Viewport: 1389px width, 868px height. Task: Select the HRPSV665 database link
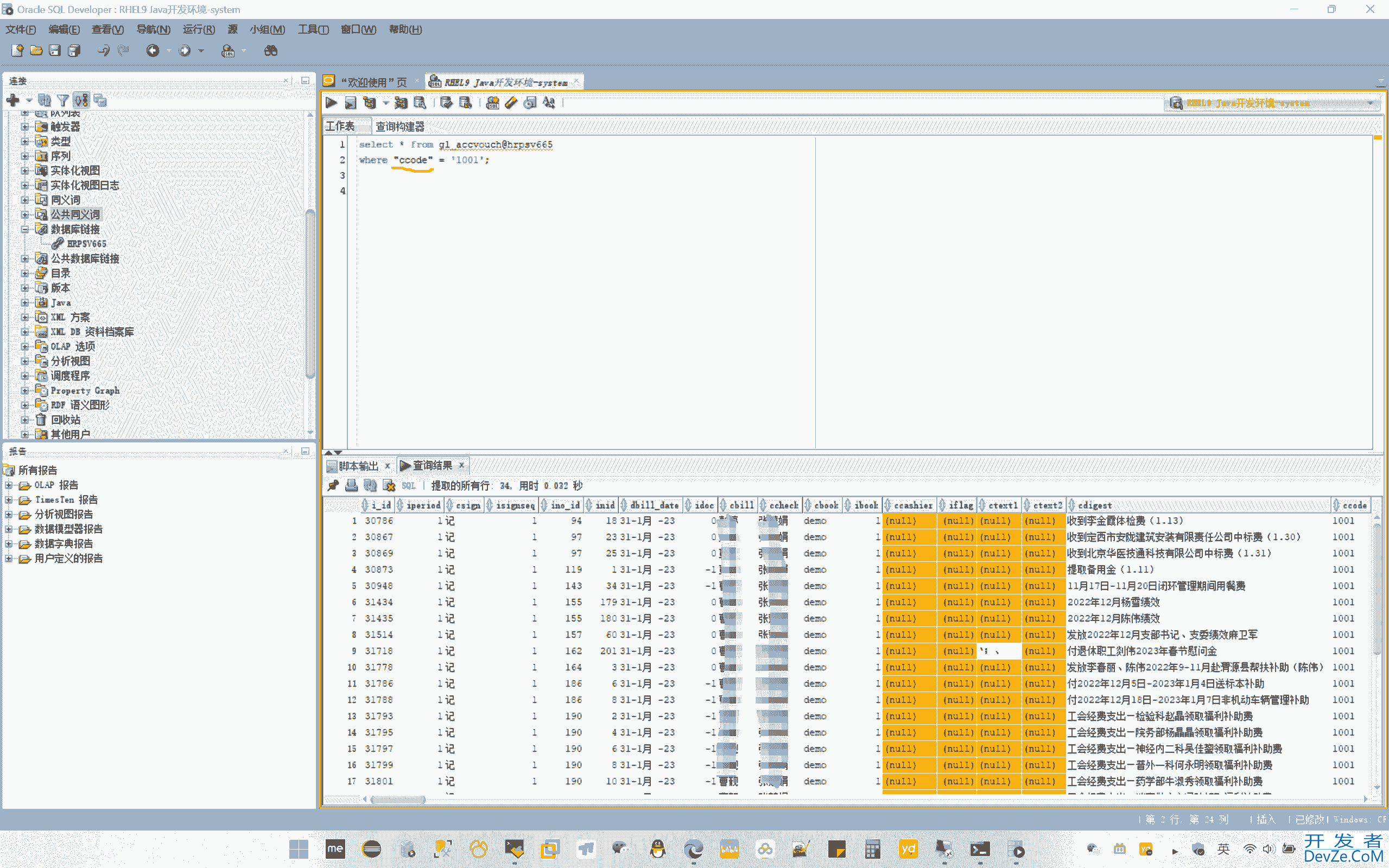coord(87,244)
